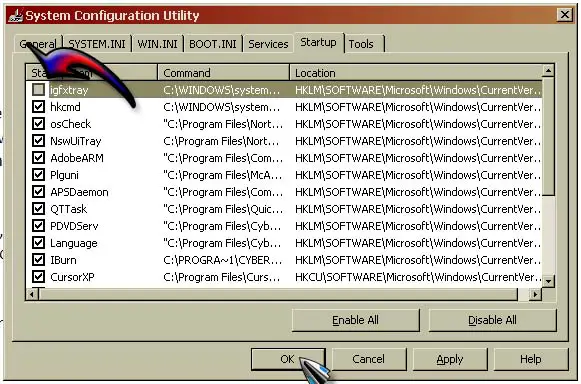Select the NswUiTray row name
Screen dimensions: 581x384
tap(76, 141)
